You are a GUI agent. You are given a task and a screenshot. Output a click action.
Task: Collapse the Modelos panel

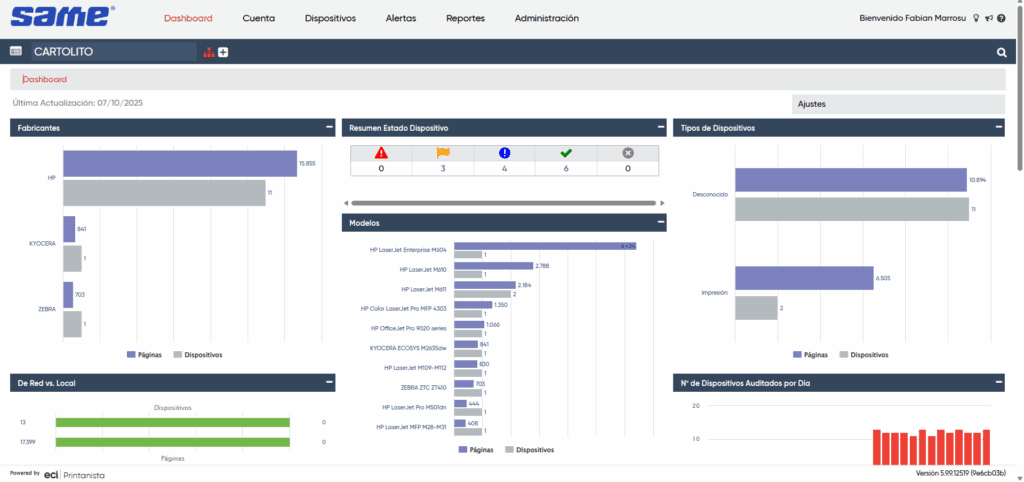click(x=660, y=222)
